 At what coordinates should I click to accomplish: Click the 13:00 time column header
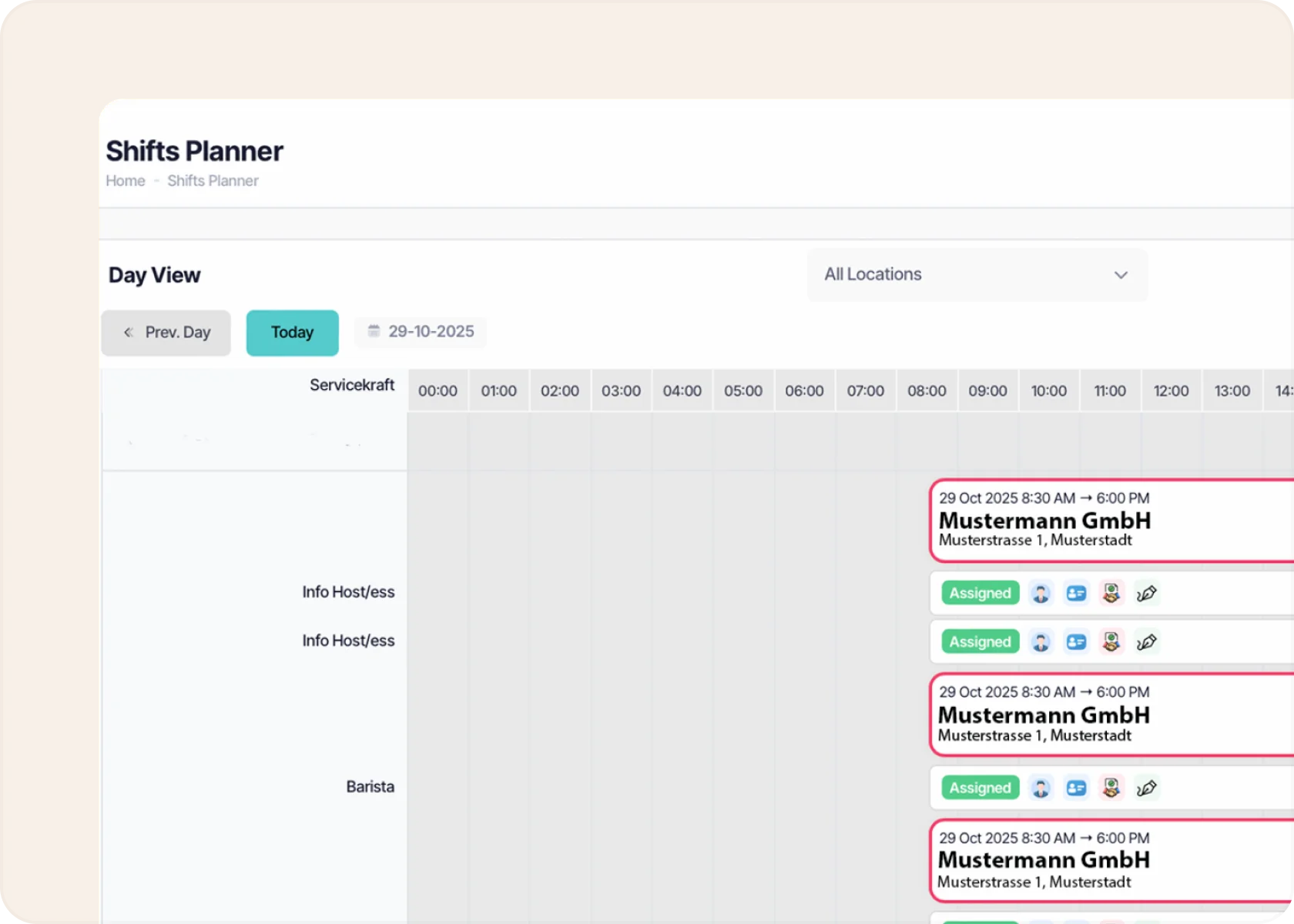tap(1232, 391)
